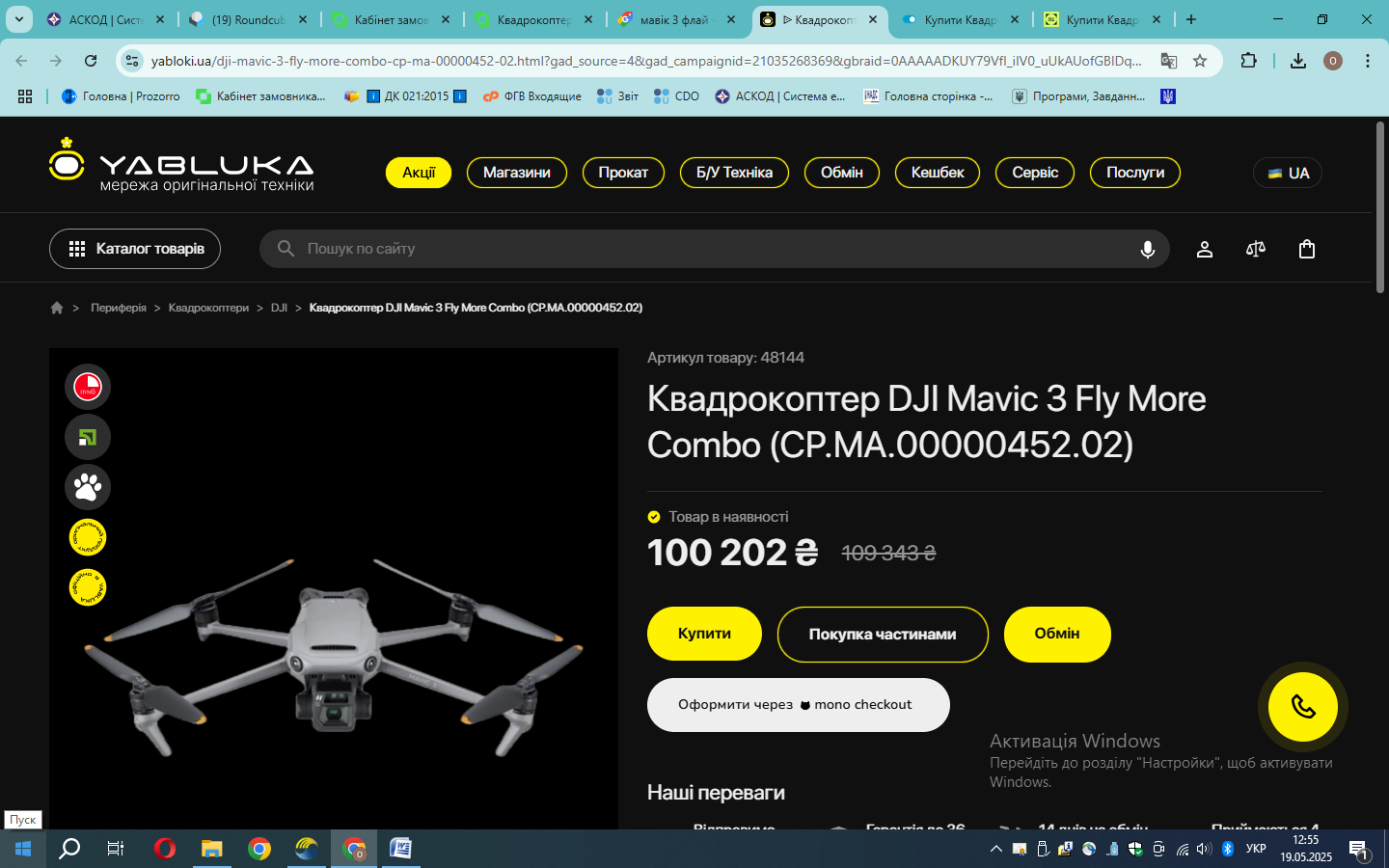Viewport: 1389px width, 868px height.
Task: Click the red installment badge icon
Action: coord(88,387)
